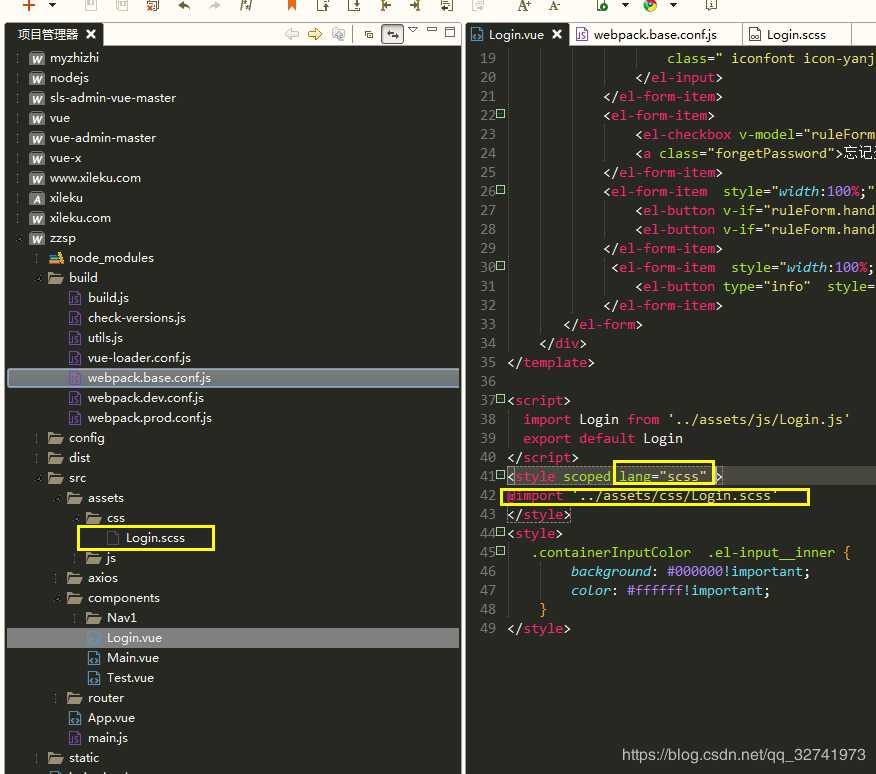The width and height of the screenshot is (876, 774).
Task: Switch to the webpack.base.conf.js tab
Action: pyautogui.click(x=655, y=35)
